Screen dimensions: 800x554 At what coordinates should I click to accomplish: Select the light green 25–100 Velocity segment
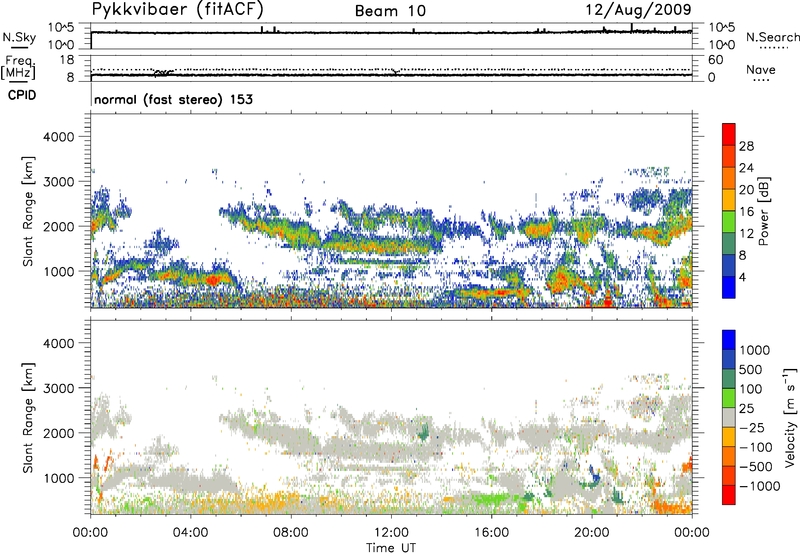click(x=729, y=398)
